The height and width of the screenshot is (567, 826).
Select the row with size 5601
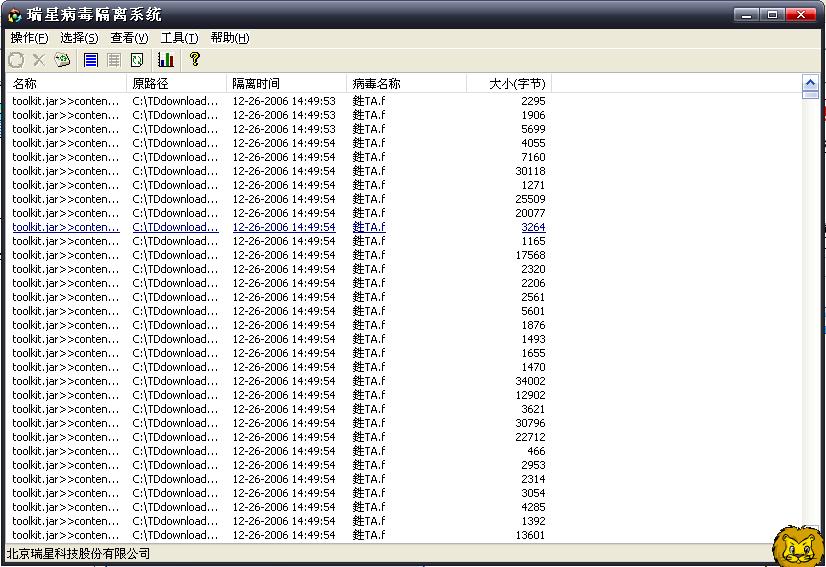(x=279, y=311)
